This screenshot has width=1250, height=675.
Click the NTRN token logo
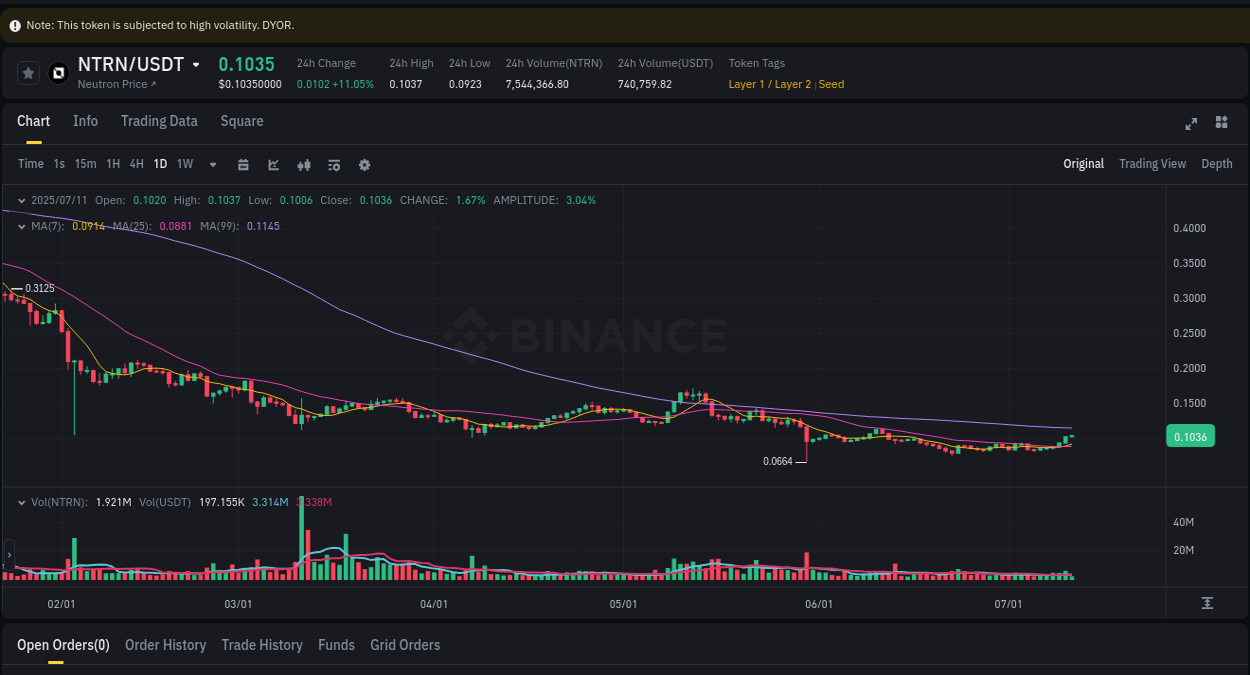tap(57, 72)
